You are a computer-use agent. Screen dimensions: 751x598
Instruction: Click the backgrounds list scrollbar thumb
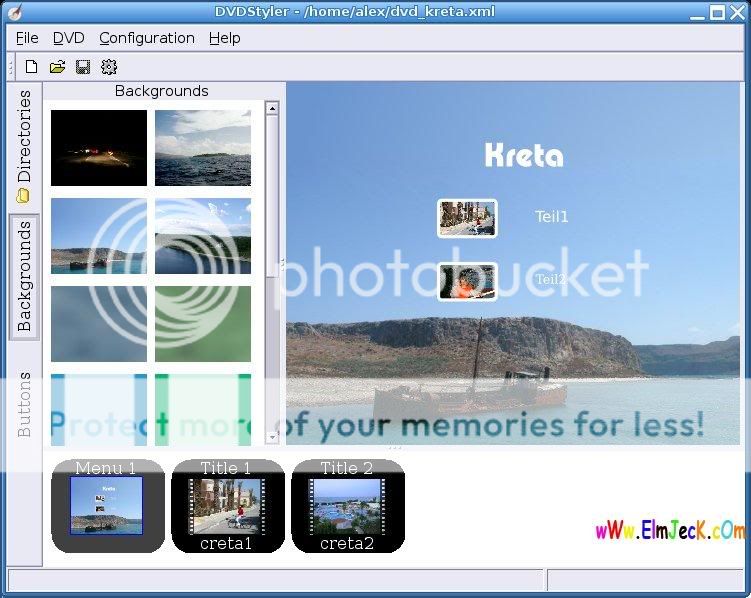[x=272, y=196]
